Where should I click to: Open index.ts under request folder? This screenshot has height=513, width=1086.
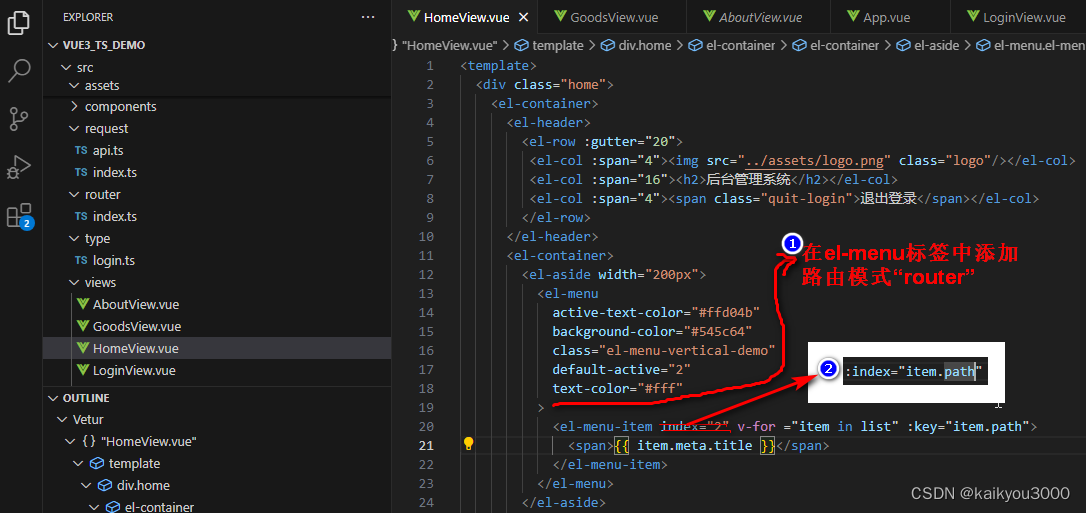click(115, 172)
